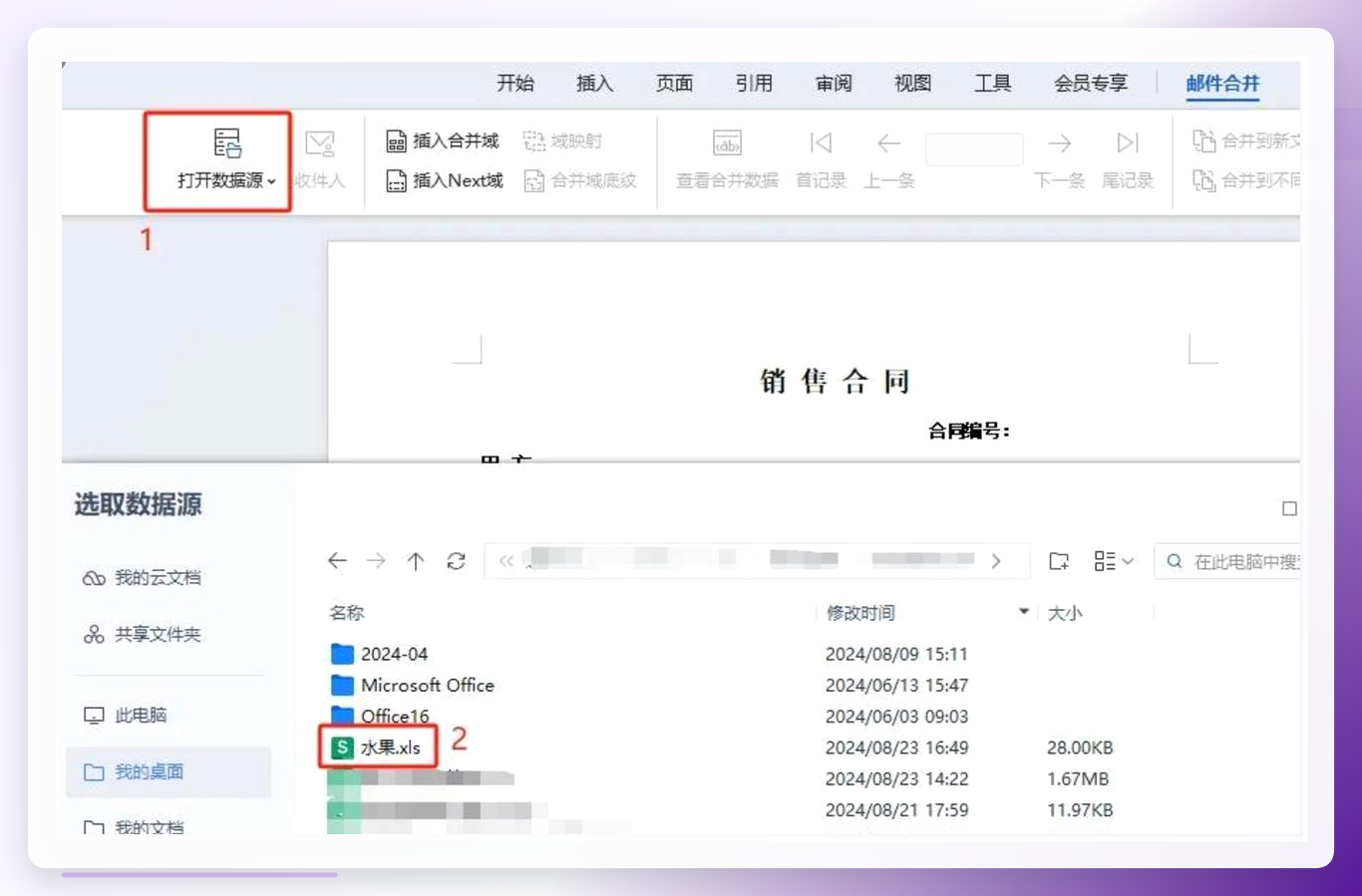The image size is (1362, 896).
Task: Open the 页面 ribbon tab
Action: [674, 84]
